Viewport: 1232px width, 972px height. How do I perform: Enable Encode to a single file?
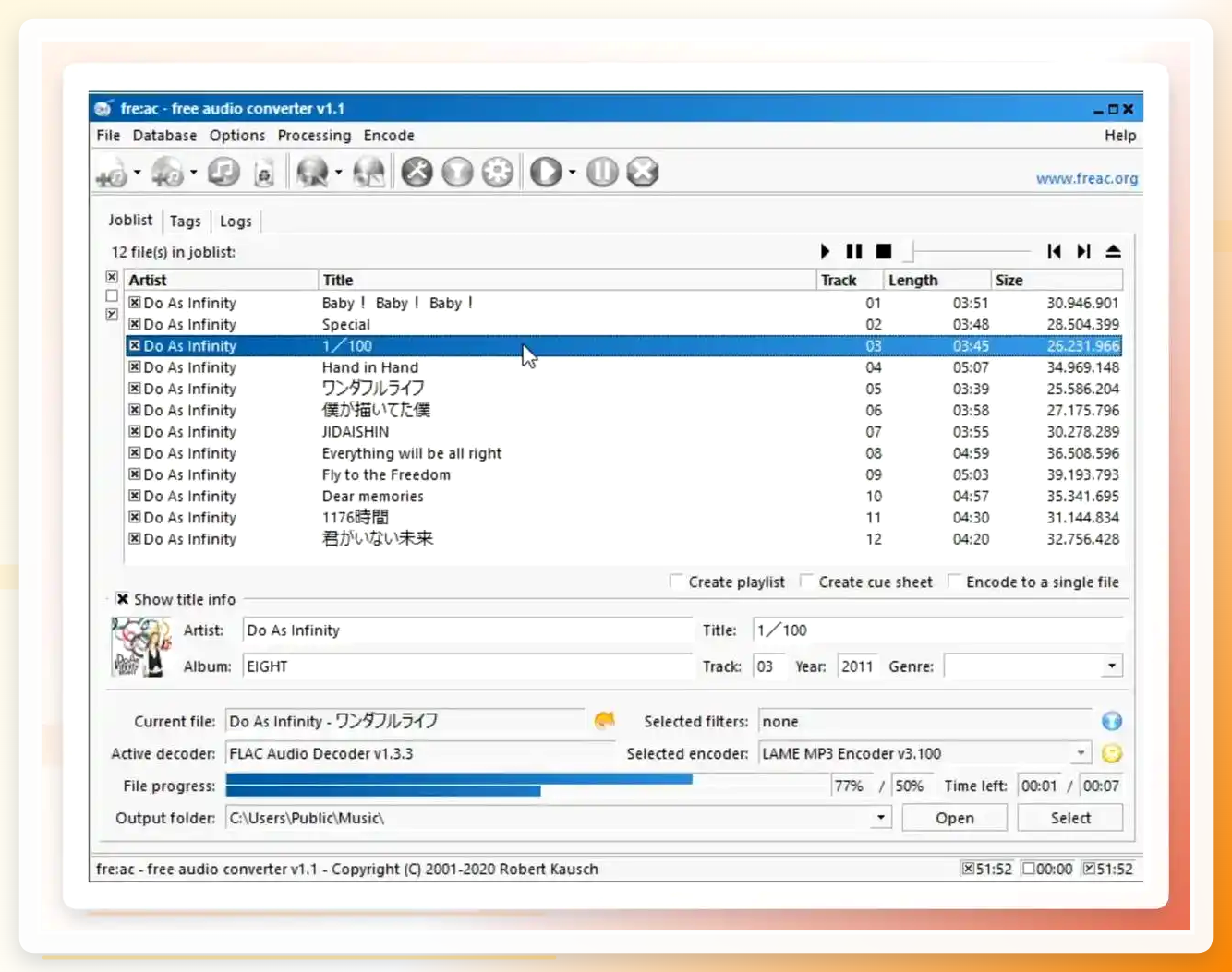pyautogui.click(x=954, y=582)
